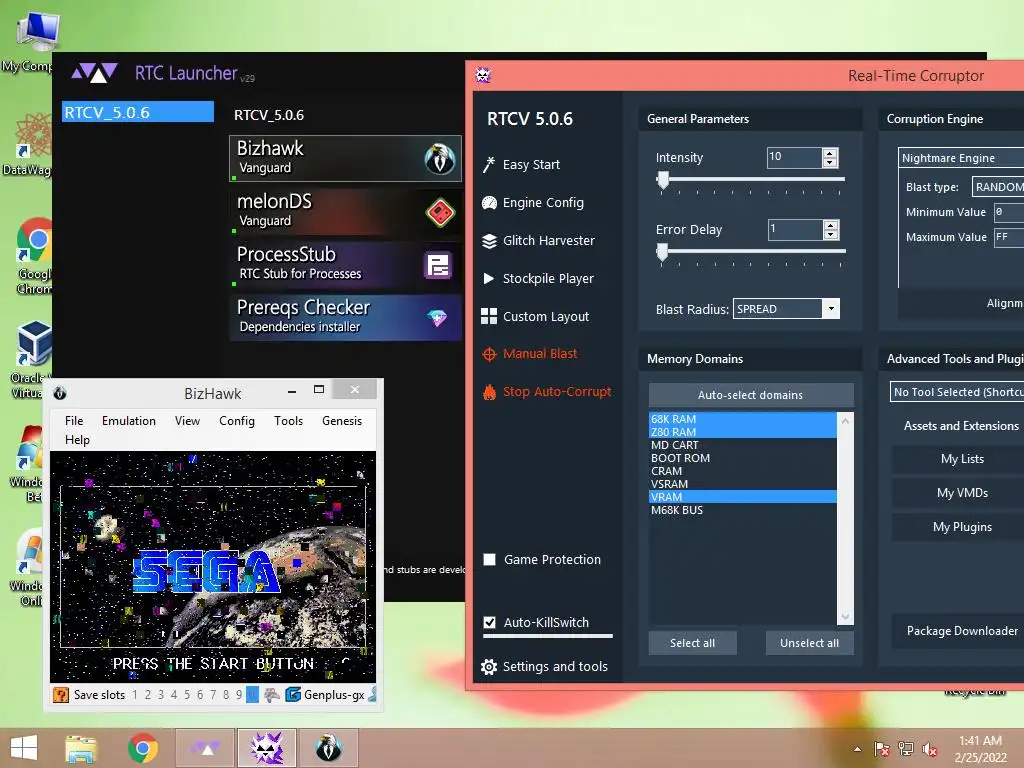Select MD CART memory domain
The width and height of the screenshot is (1024, 768).
743,445
